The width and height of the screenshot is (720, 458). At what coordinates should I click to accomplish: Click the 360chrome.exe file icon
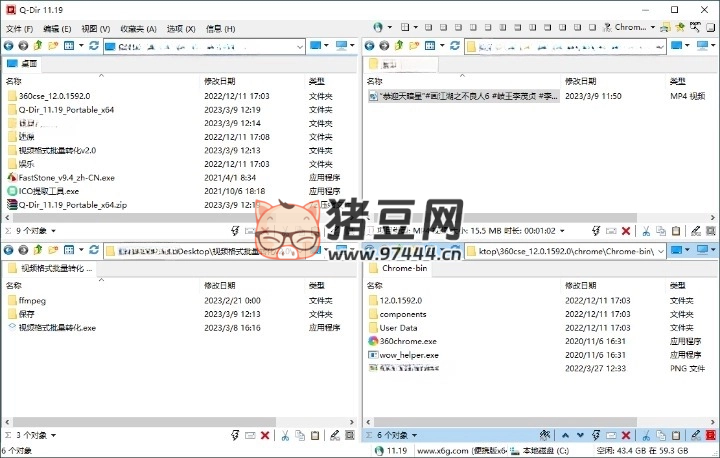coord(374,341)
